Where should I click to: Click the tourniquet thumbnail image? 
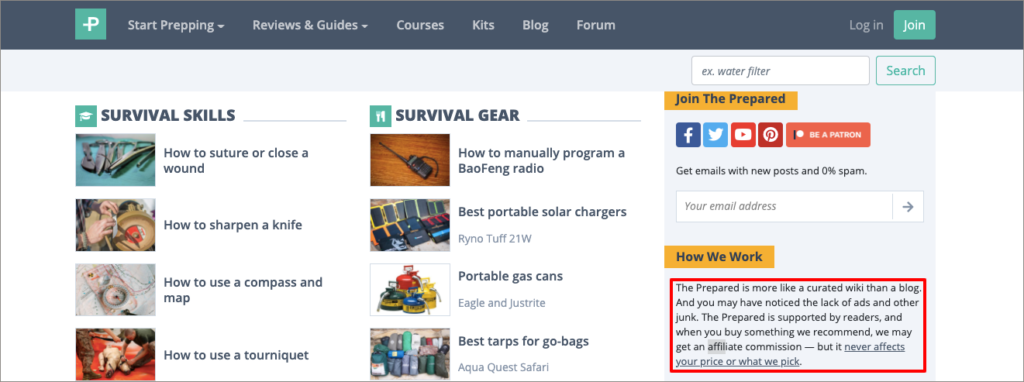point(115,354)
